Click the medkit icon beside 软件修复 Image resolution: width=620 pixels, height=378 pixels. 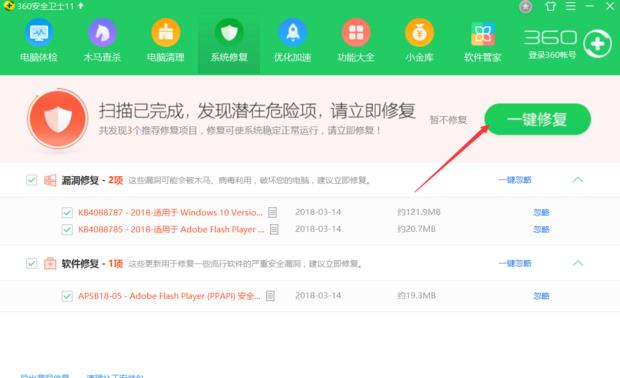click(x=50, y=263)
